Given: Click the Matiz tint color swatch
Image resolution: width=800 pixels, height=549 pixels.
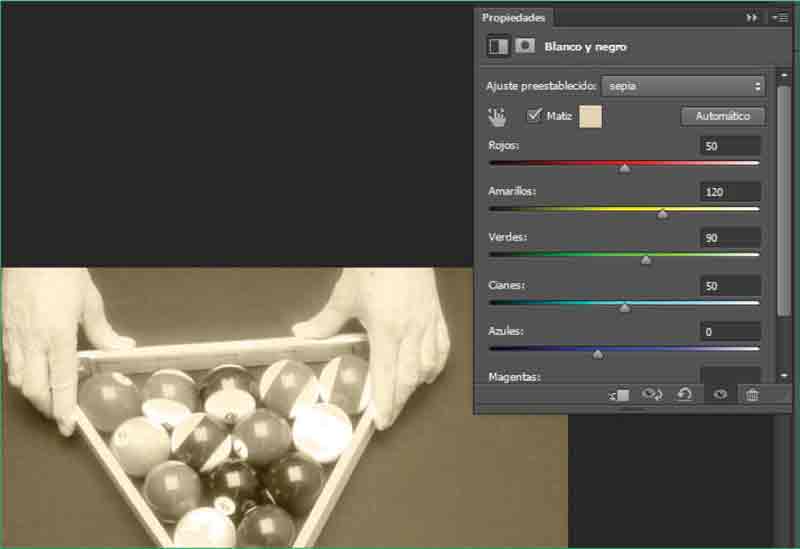Looking at the screenshot, I should pyautogui.click(x=591, y=117).
